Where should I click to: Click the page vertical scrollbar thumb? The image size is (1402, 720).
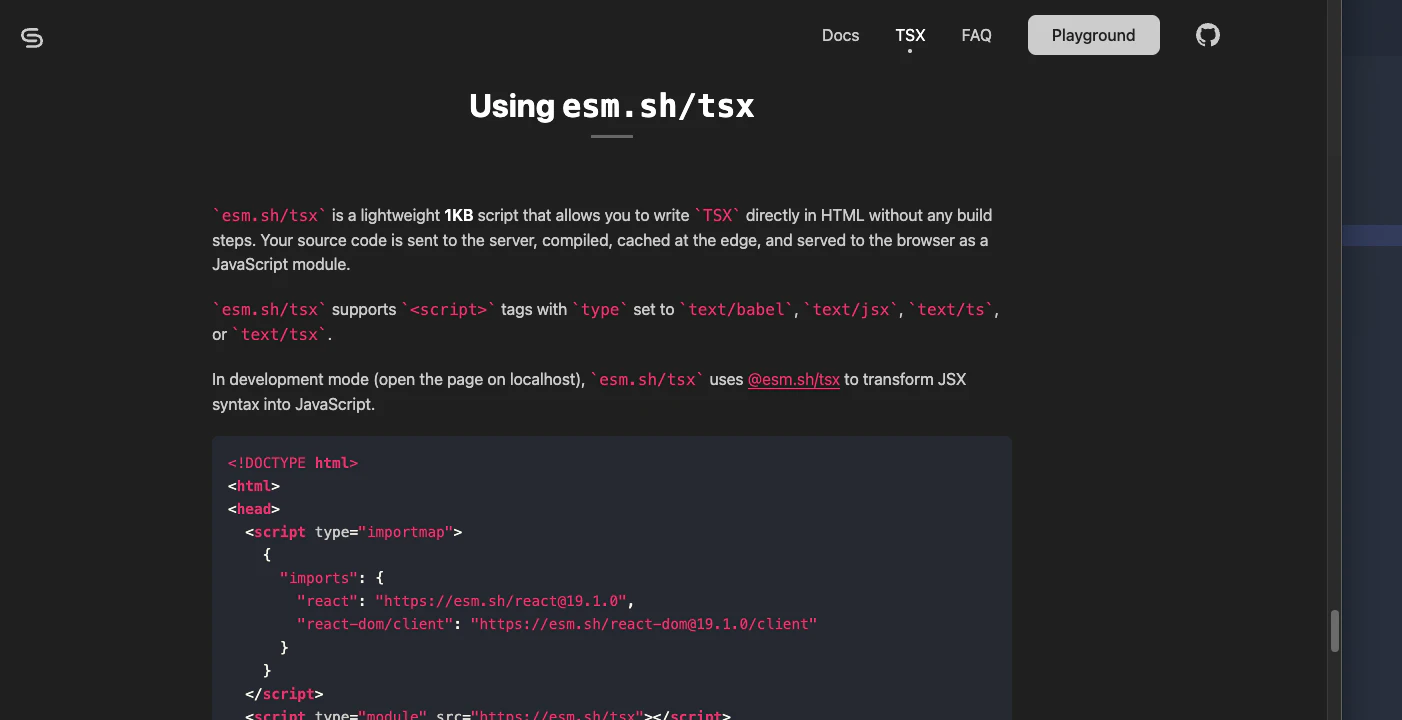(x=1334, y=631)
